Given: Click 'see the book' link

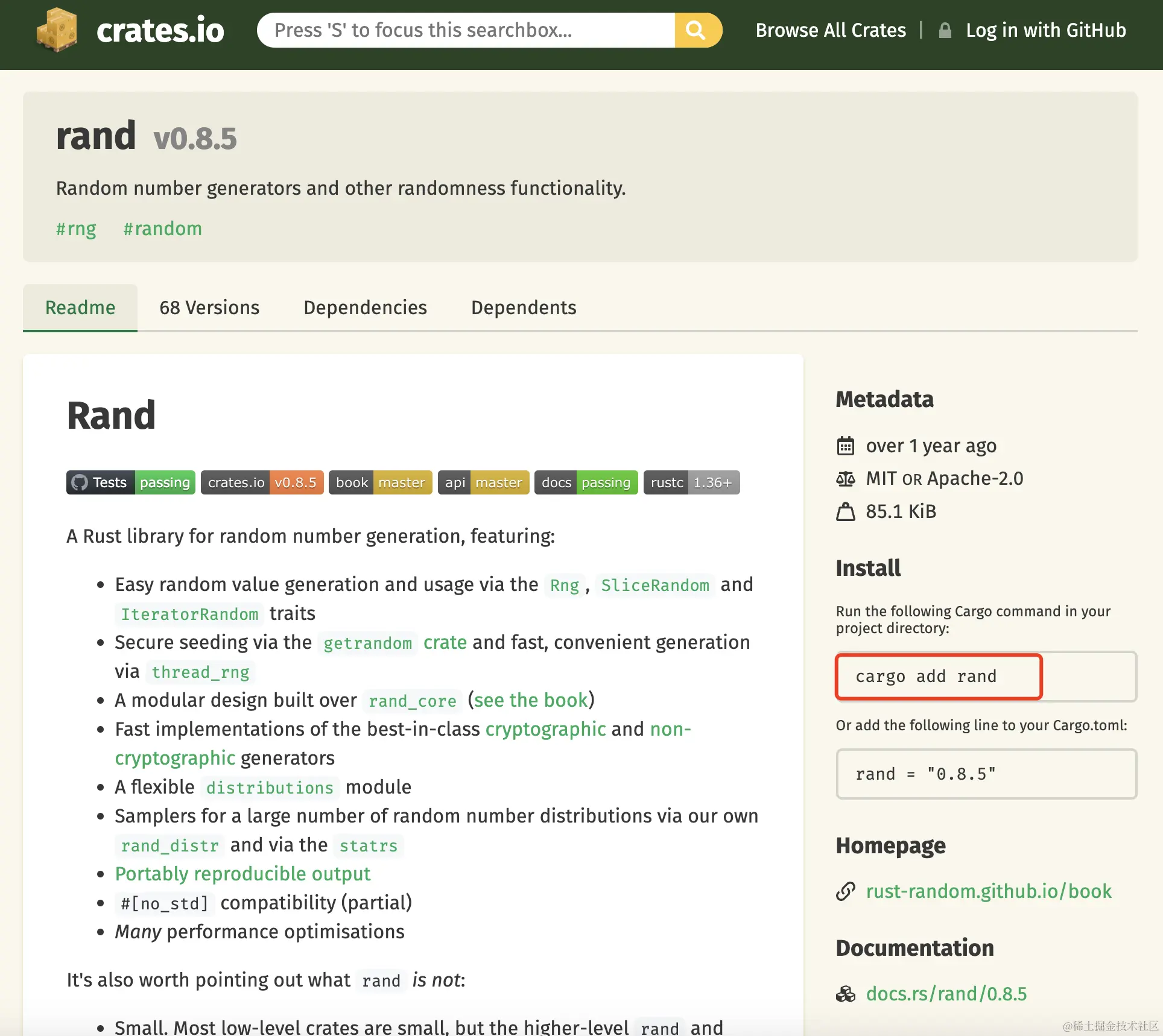Looking at the screenshot, I should click(531, 700).
